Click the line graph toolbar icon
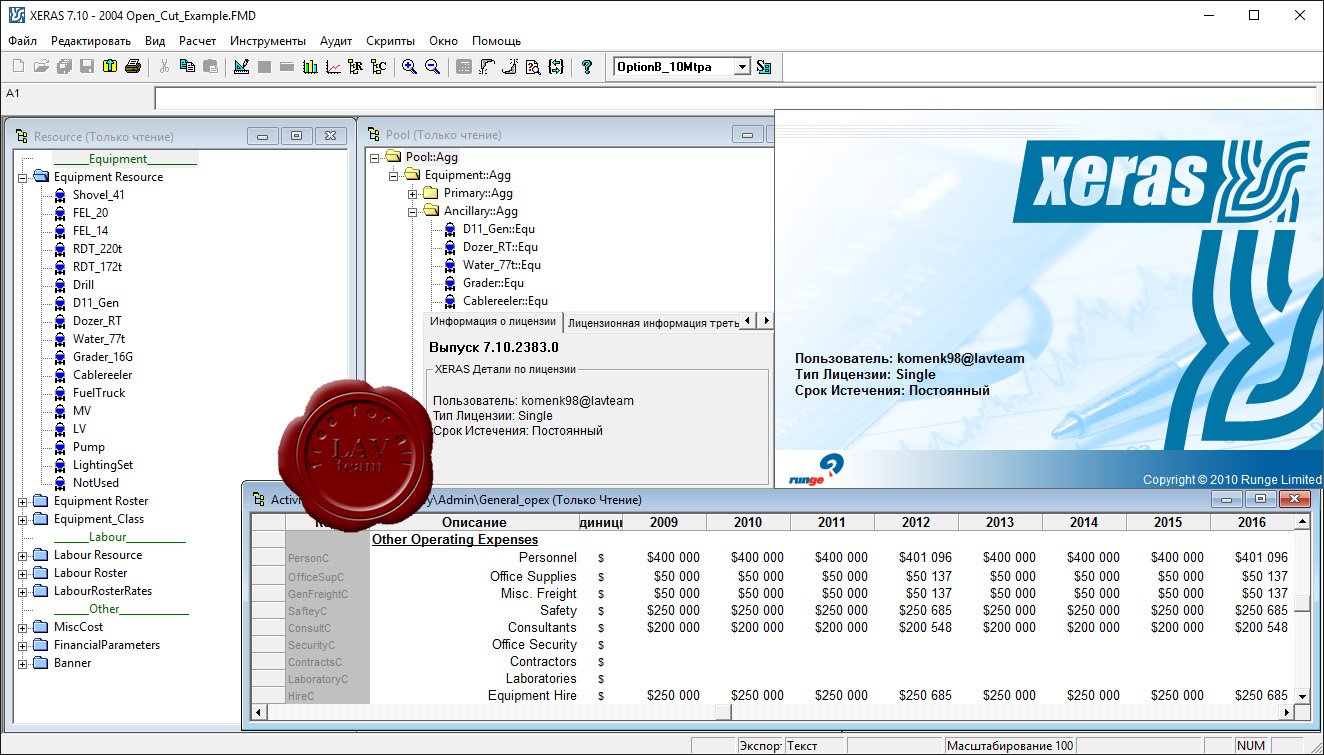Viewport: 1324px width, 755px height. click(333, 67)
